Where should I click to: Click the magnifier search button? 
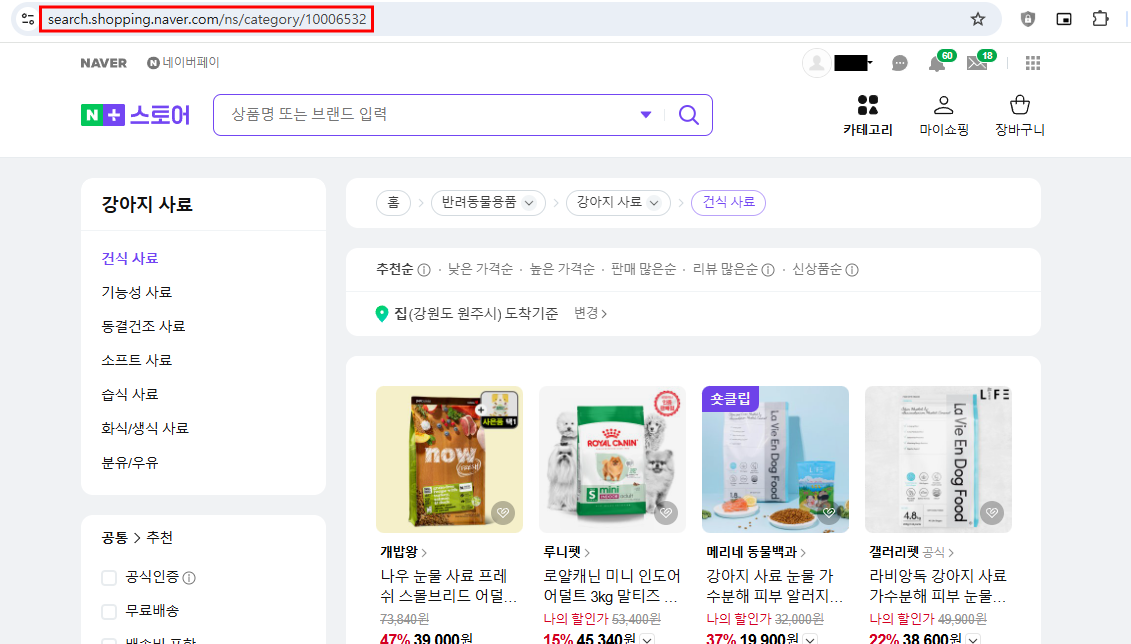(689, 115)
